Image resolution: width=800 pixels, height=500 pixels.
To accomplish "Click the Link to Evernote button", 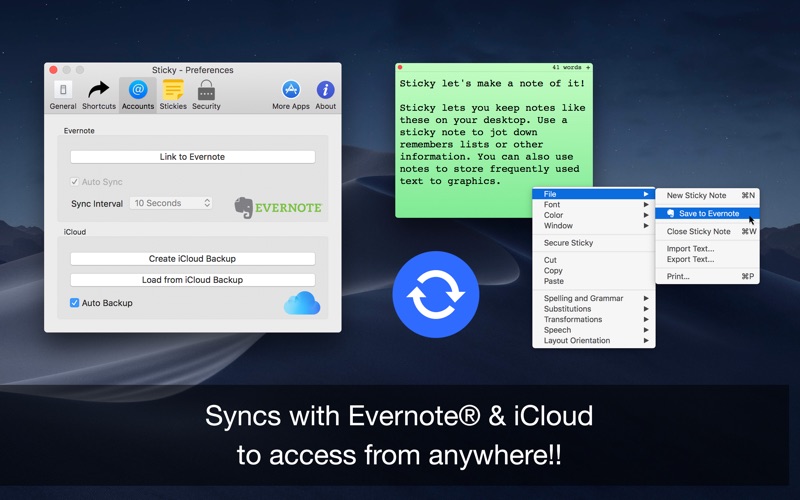I will point(192,157).
